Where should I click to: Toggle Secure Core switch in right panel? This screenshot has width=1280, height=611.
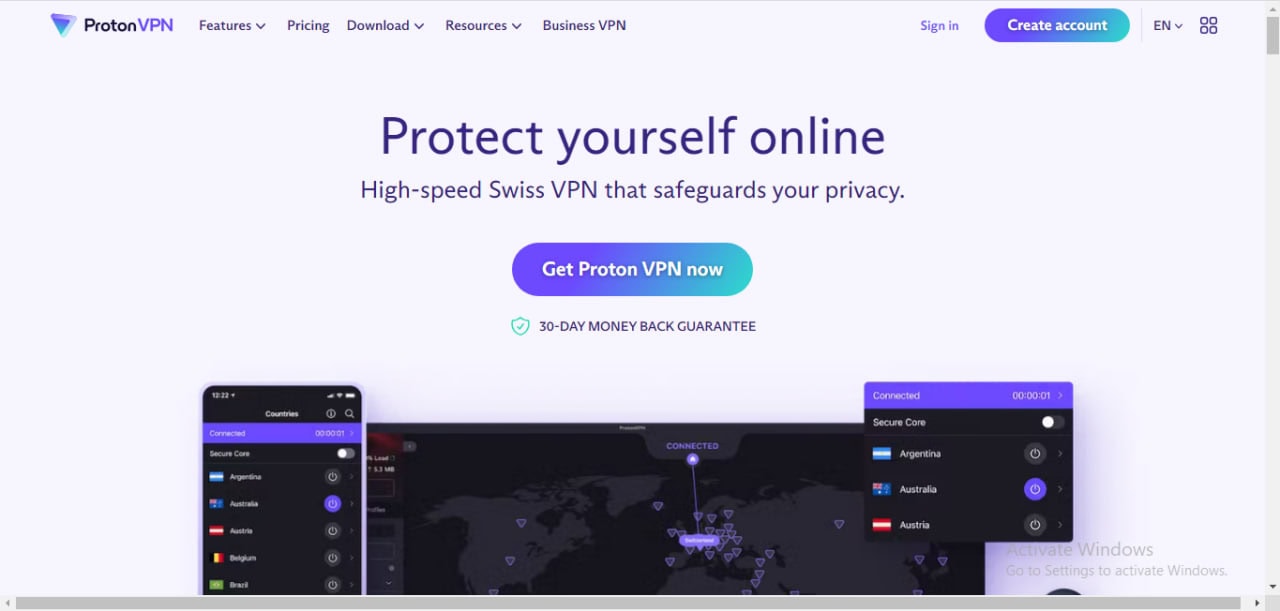1052,422
